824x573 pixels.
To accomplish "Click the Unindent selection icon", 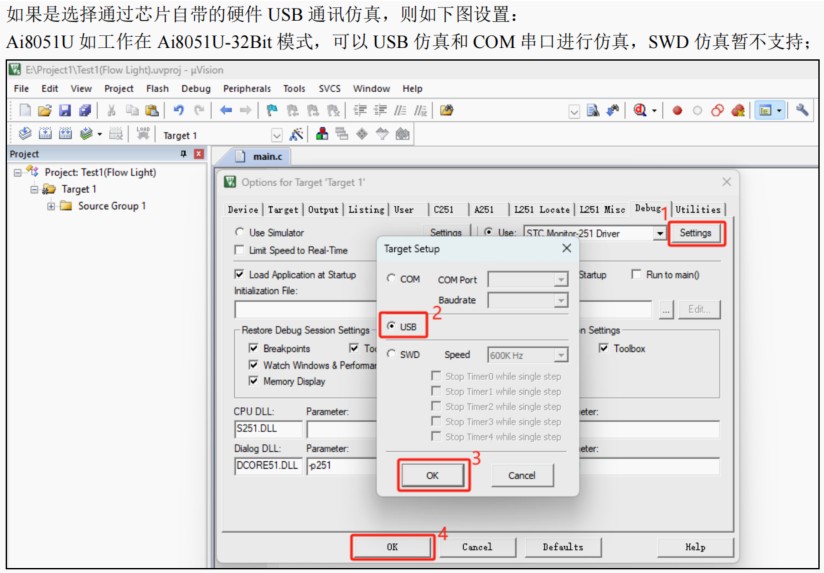I will (380, 110).
